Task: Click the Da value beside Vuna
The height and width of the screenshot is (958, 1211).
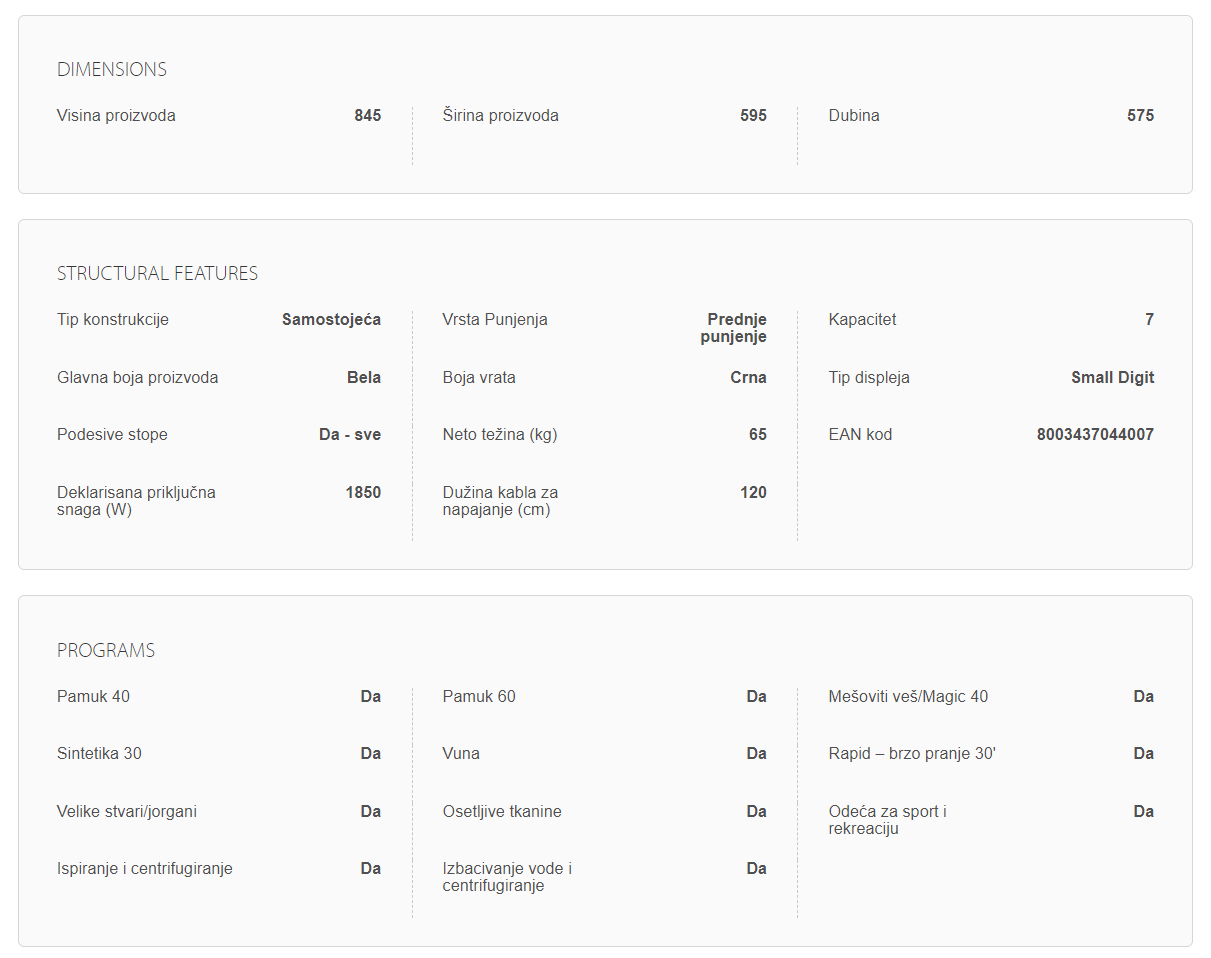Action: point(756,754)
